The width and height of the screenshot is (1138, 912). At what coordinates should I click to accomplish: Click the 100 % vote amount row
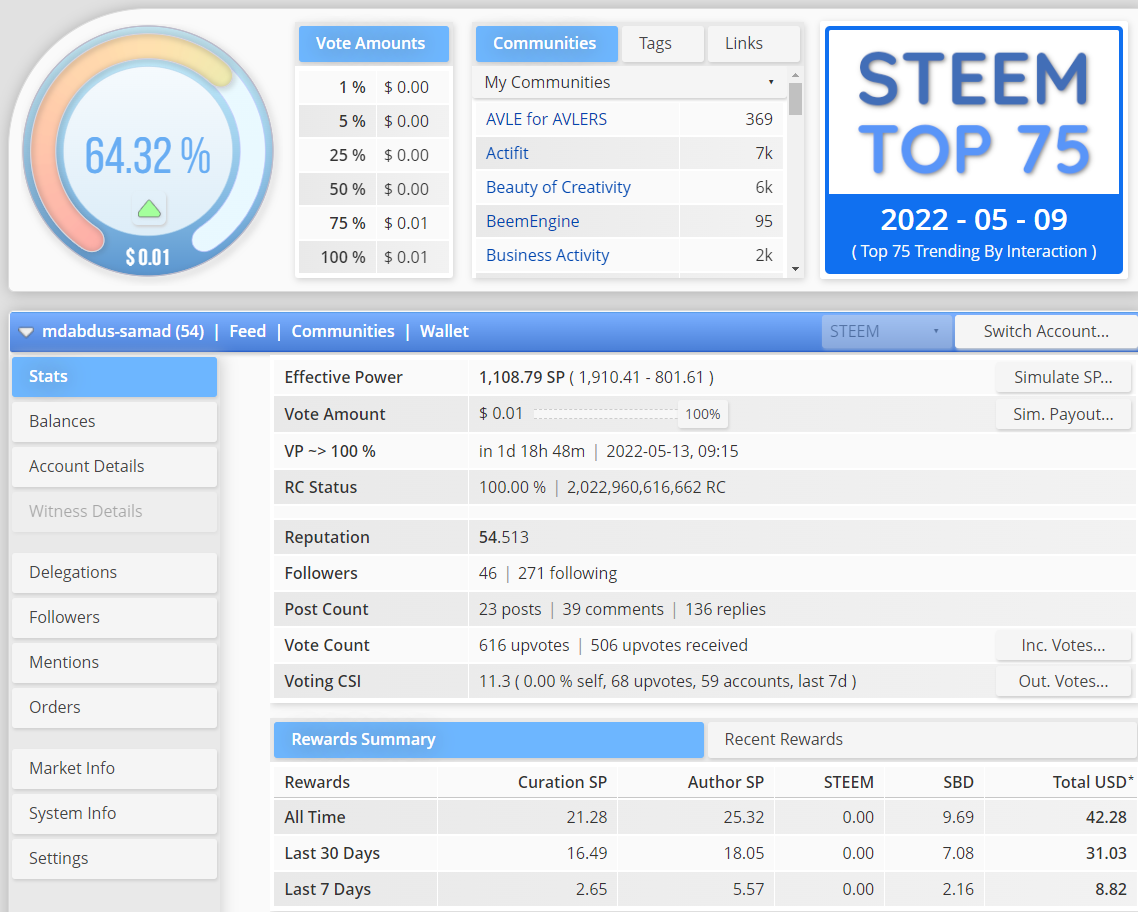(x=374, y=258)
